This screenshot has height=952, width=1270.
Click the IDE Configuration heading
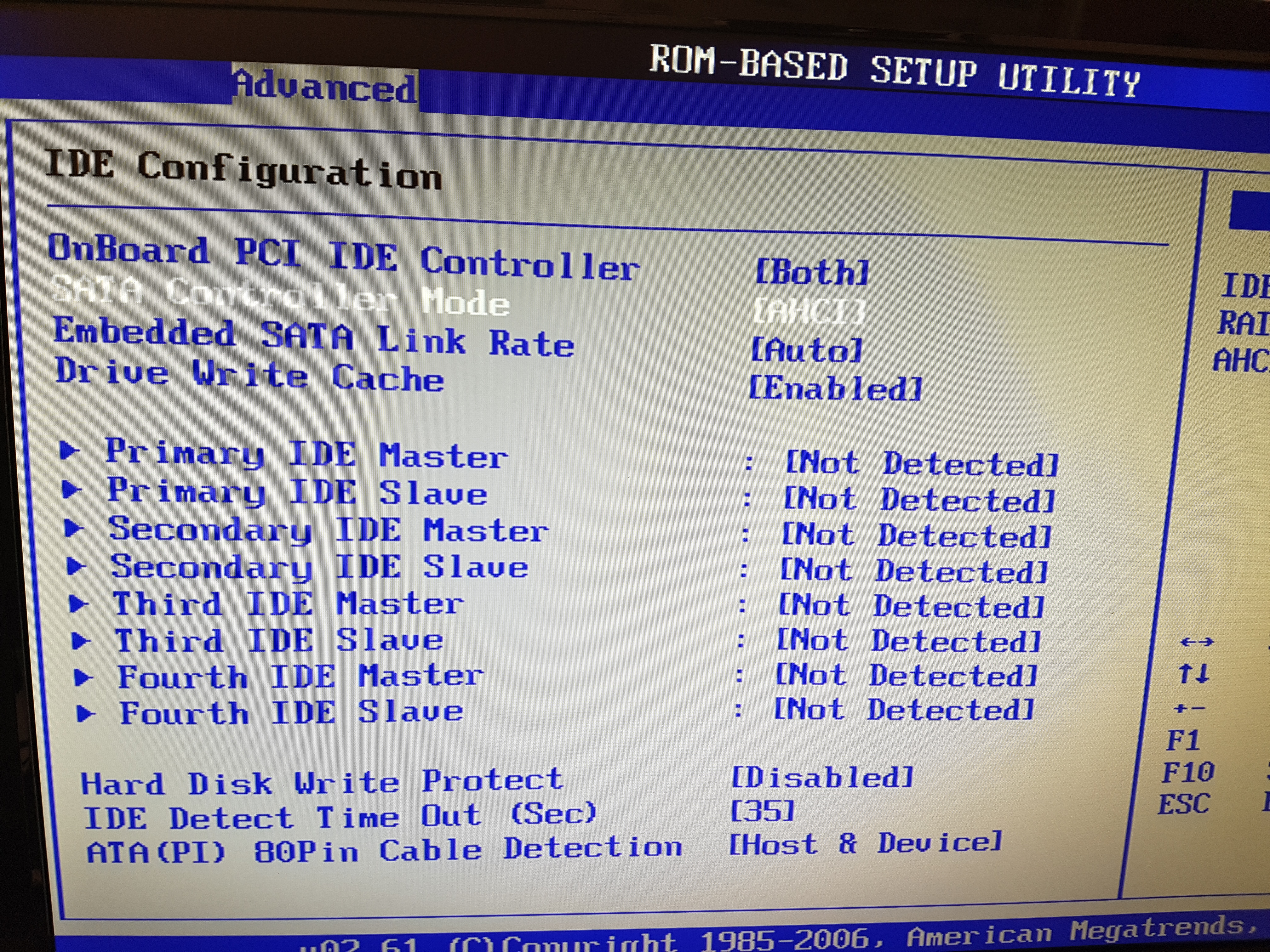(x=243, y=169)
